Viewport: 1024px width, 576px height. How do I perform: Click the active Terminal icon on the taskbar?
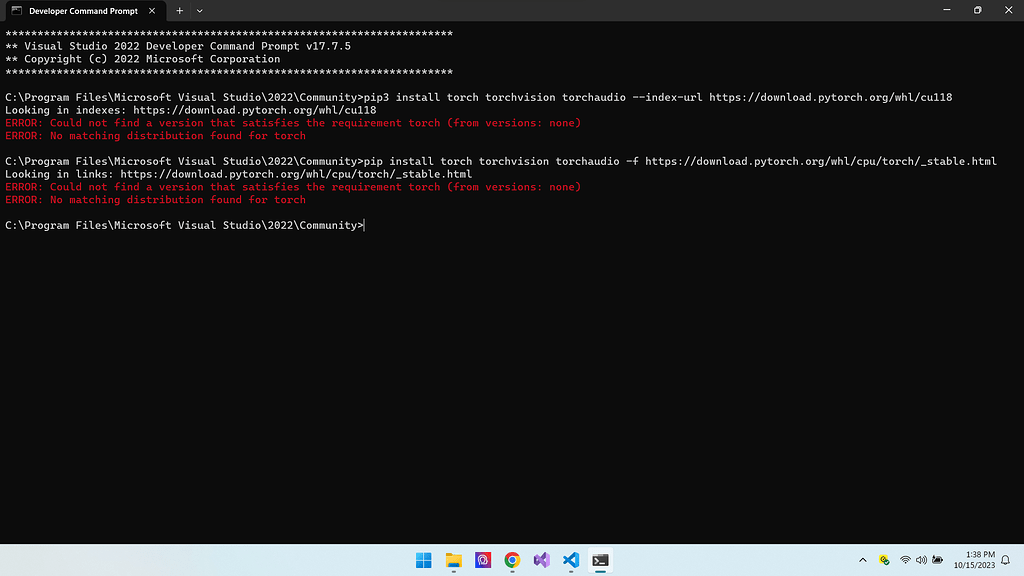click(599, 560)
